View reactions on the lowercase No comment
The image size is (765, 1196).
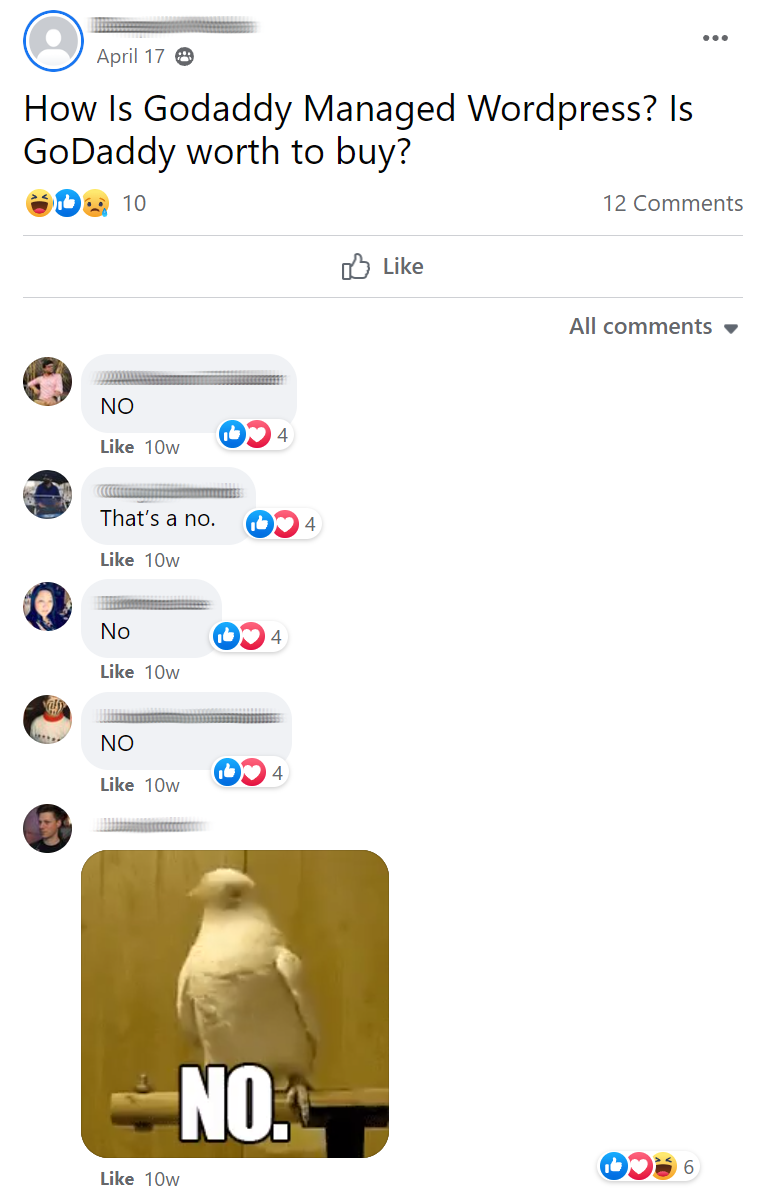pos(249,636)
